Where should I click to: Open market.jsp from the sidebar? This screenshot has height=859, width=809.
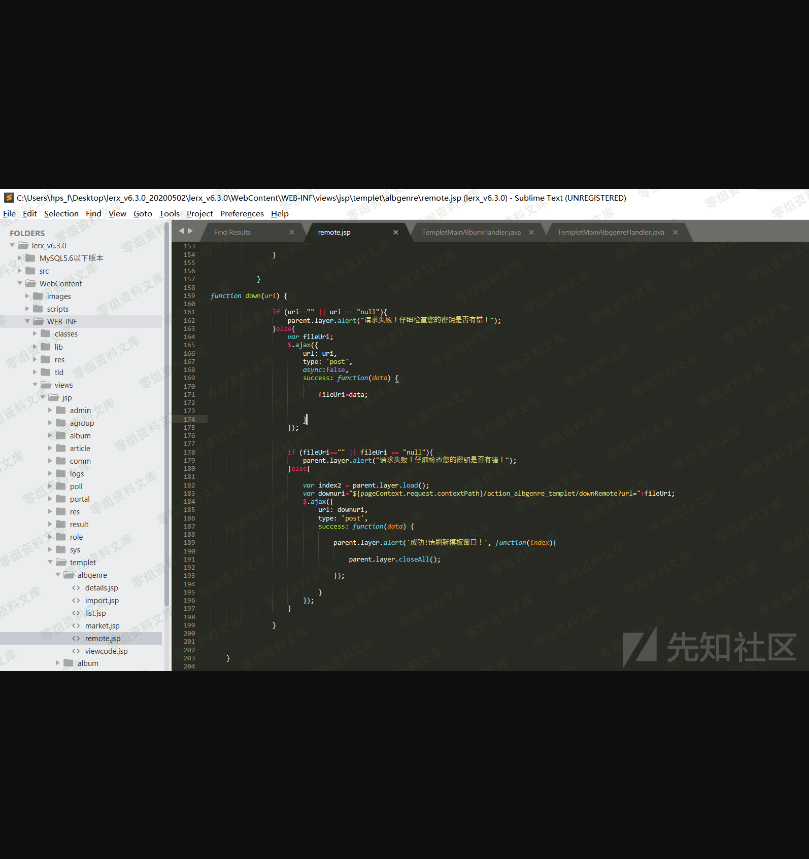point(101,626)
